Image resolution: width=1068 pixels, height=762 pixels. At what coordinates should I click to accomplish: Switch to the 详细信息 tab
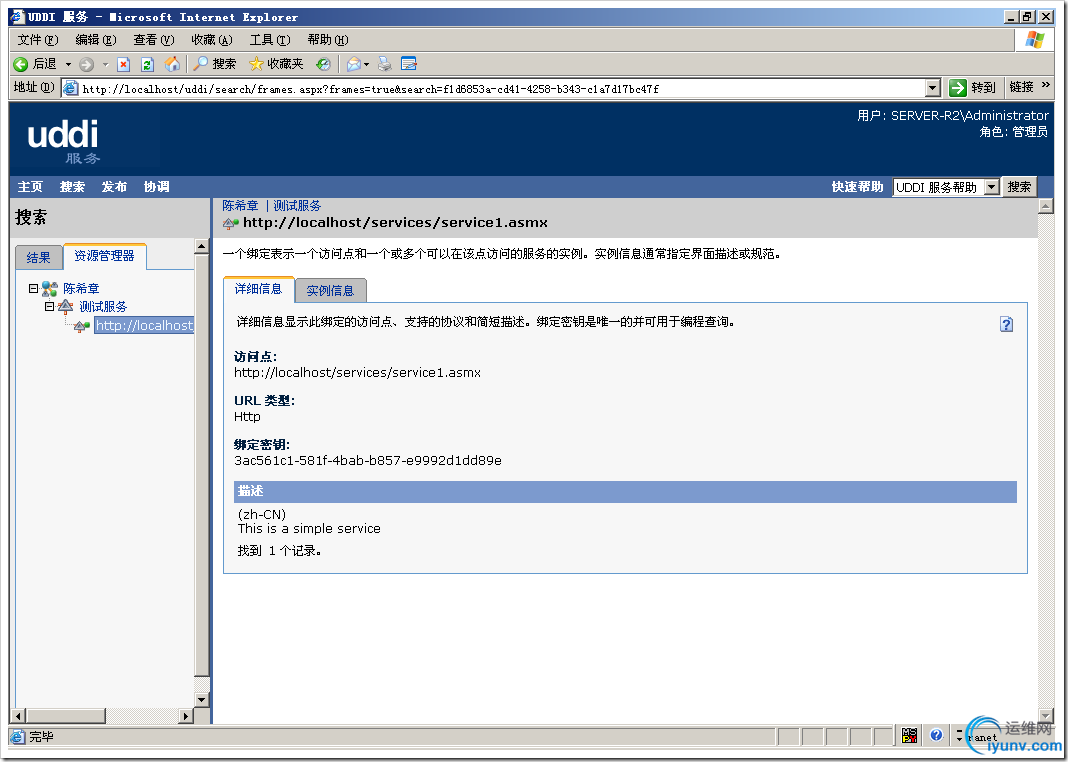point(259,289)
